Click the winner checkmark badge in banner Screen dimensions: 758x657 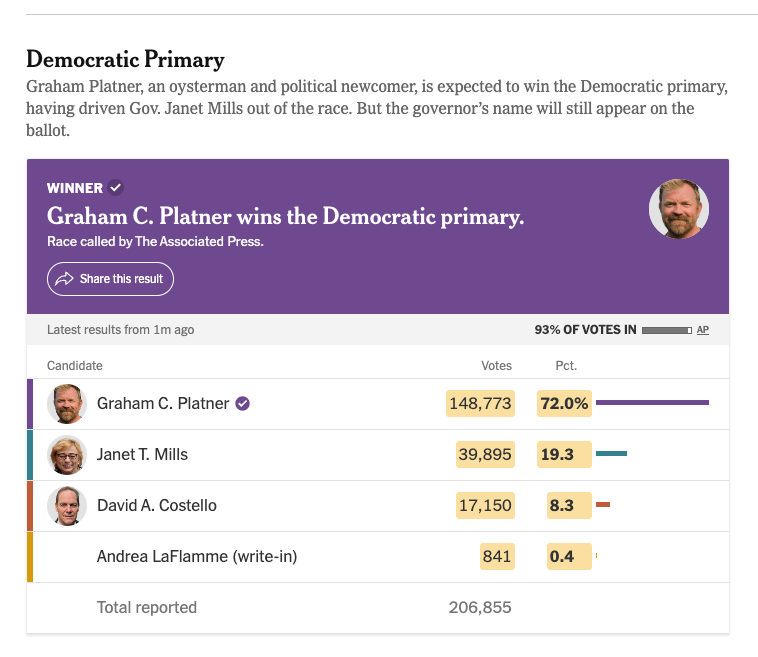tap(116, 188)
